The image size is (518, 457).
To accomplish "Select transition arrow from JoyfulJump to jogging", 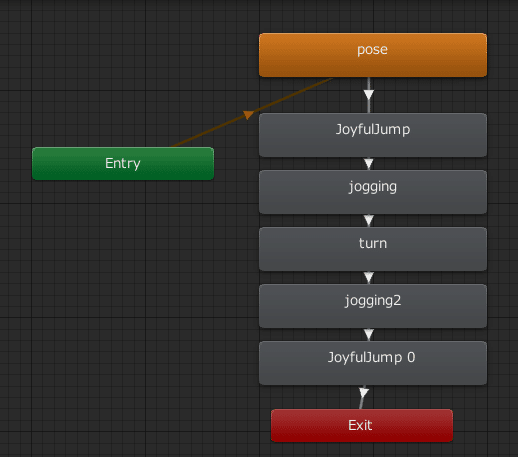I will coord(369,164).
